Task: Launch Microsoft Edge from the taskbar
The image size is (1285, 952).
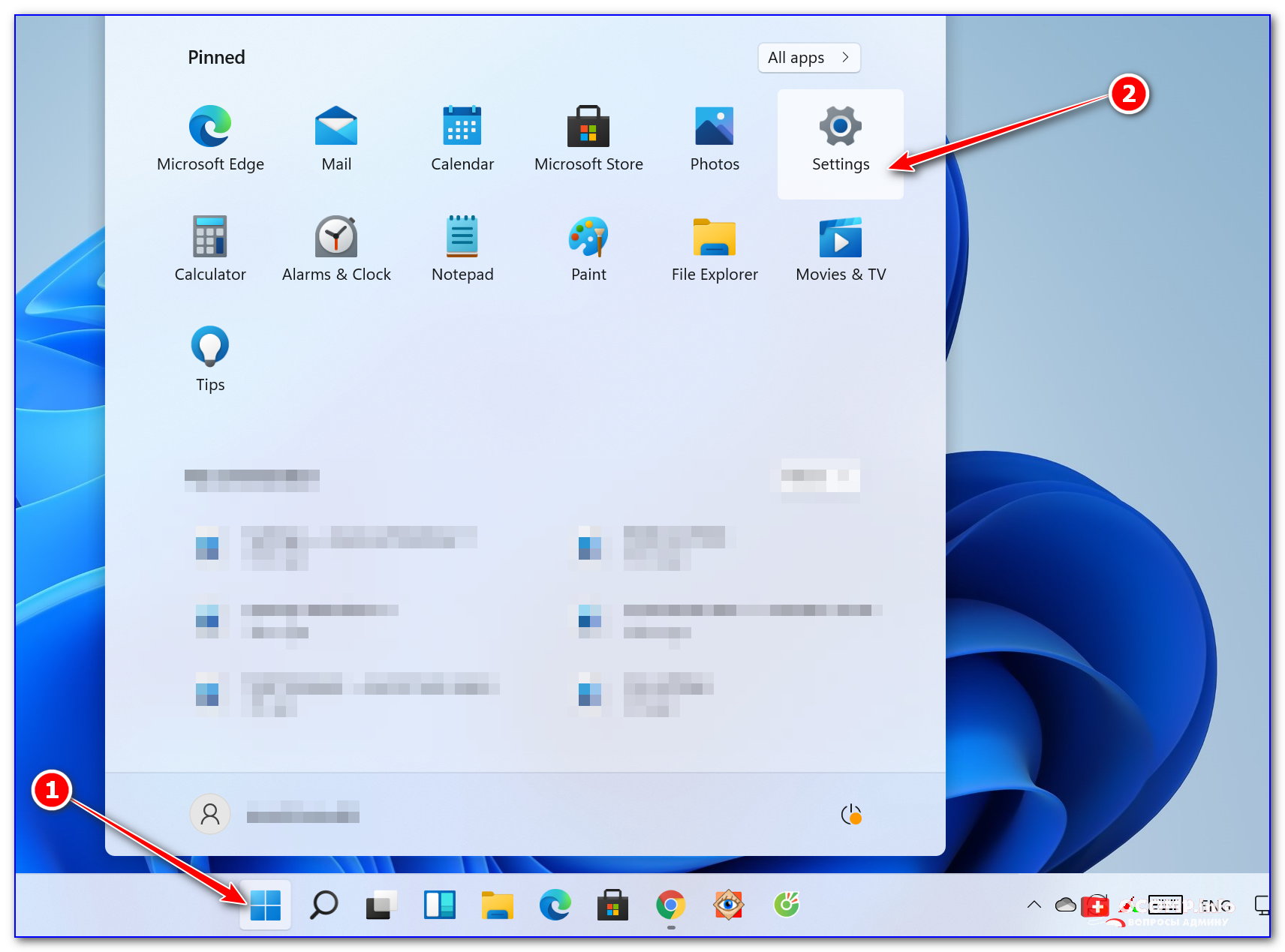Action: 555,905
